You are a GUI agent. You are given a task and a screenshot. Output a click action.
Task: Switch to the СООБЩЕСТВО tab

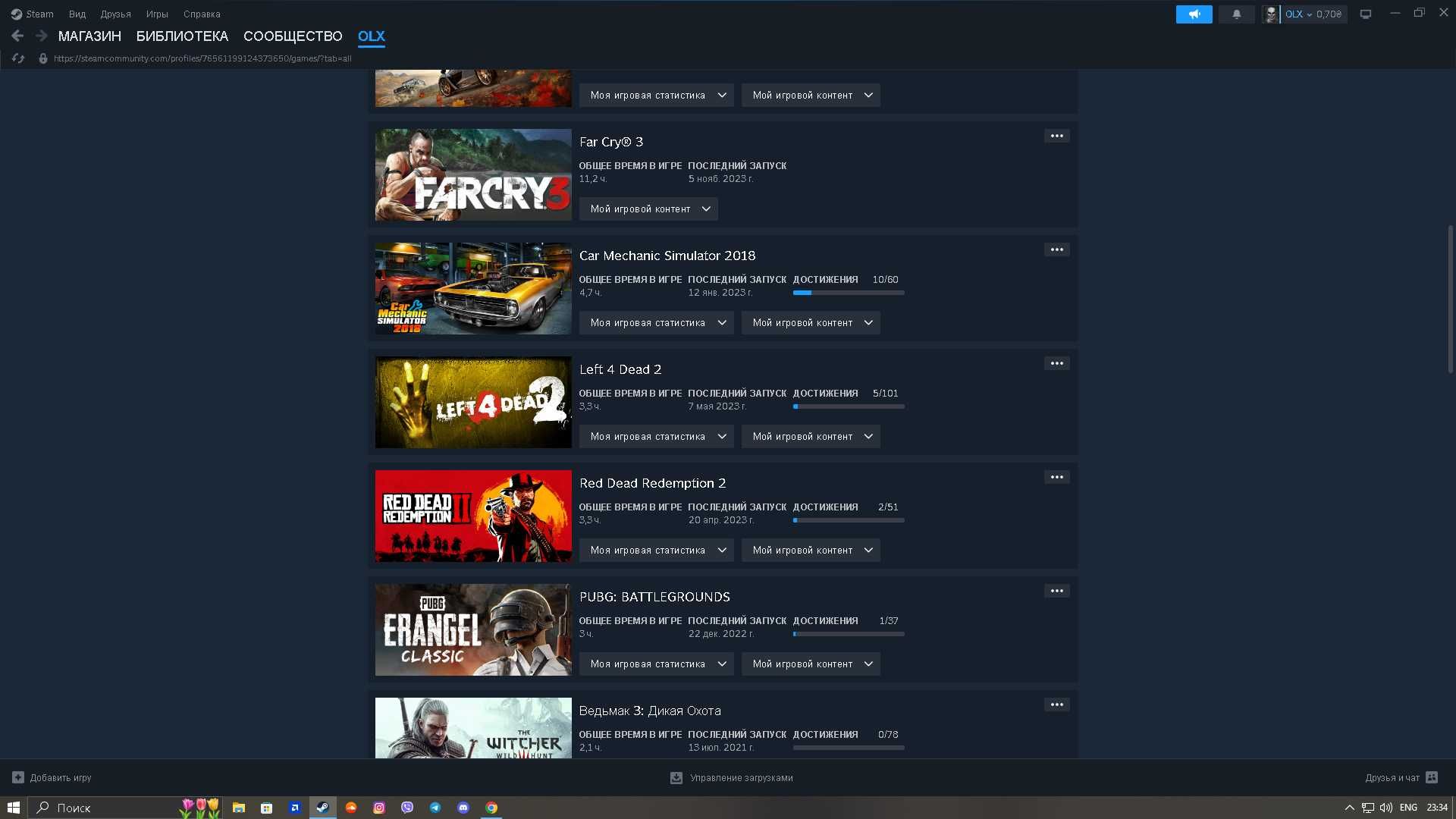point(293,36)
